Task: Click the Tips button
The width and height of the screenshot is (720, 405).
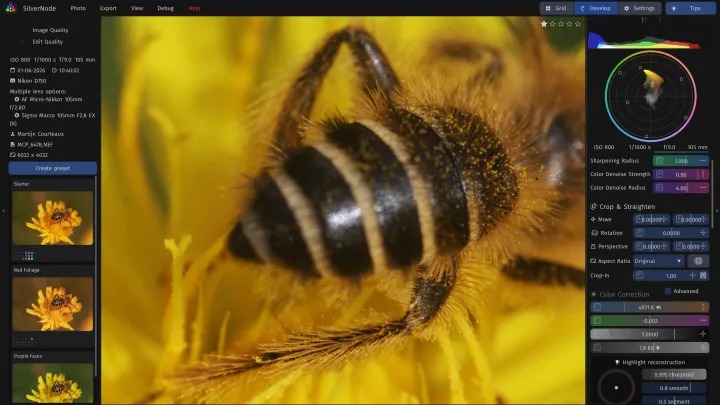Action: [x=690, y=8]
